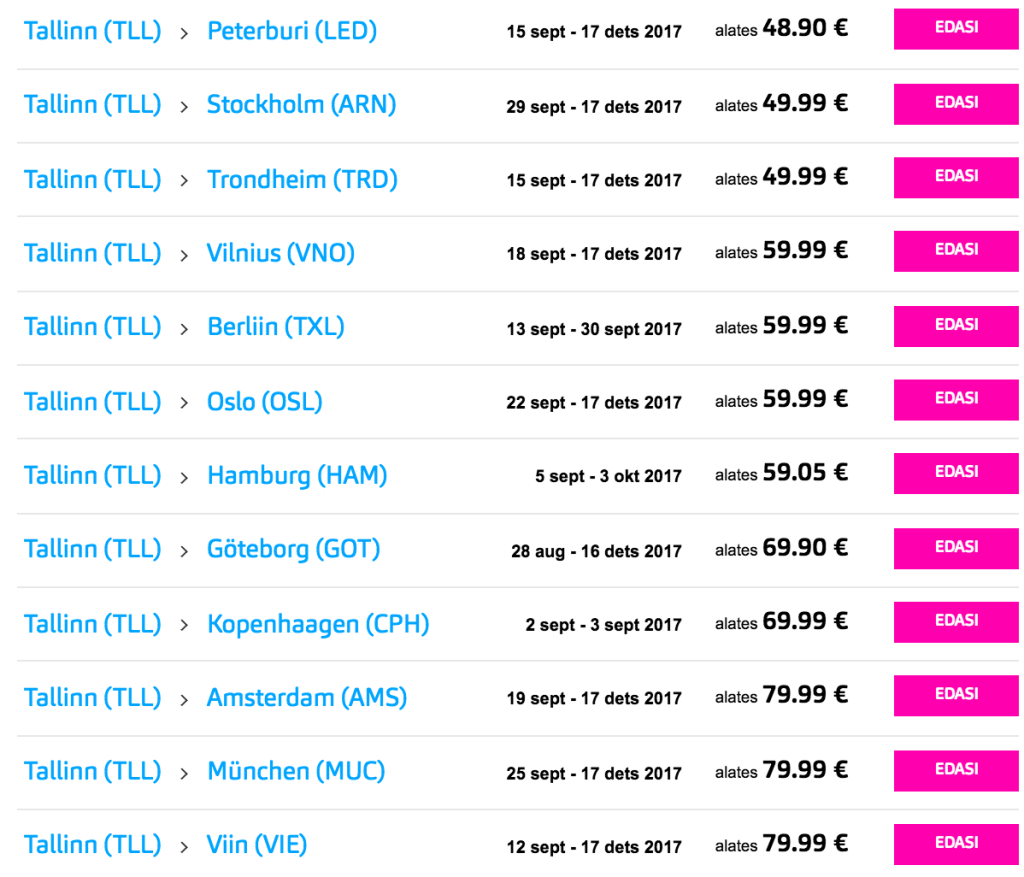Image resolution: width=1024 pixels, height=877 pixels.
Task: Select EDASI beside Göteborg (GOT)
Action: click(x=955, y=548)
